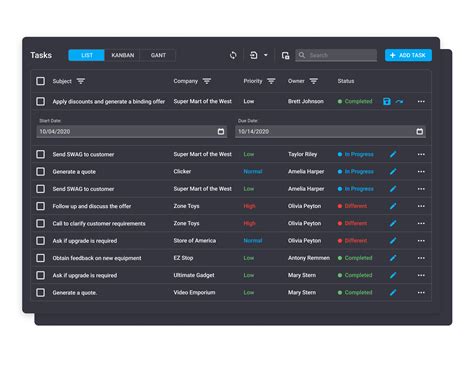Select the Obtain feedback on new equipment checkbox
474x366 pixels.
click(41, 258)
